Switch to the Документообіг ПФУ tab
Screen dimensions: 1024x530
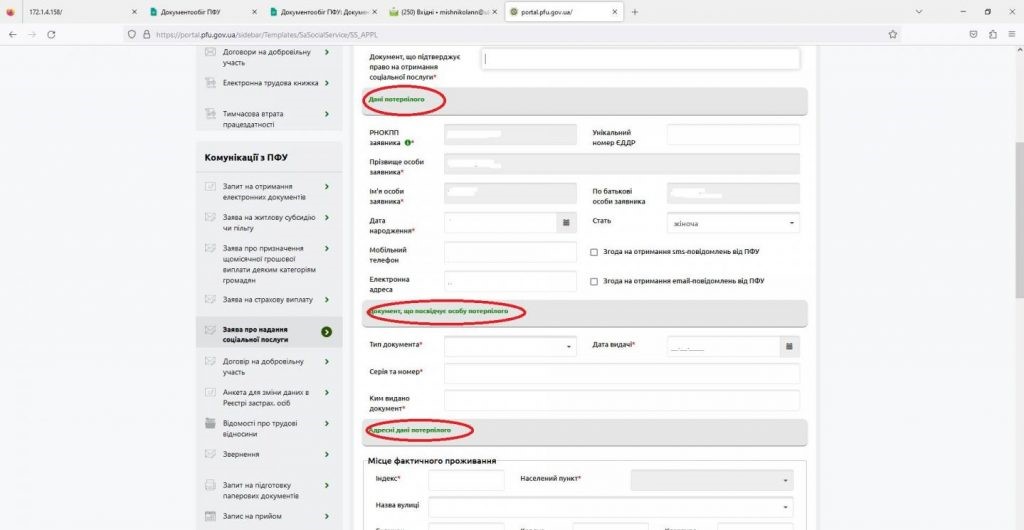tap(200, 12)
